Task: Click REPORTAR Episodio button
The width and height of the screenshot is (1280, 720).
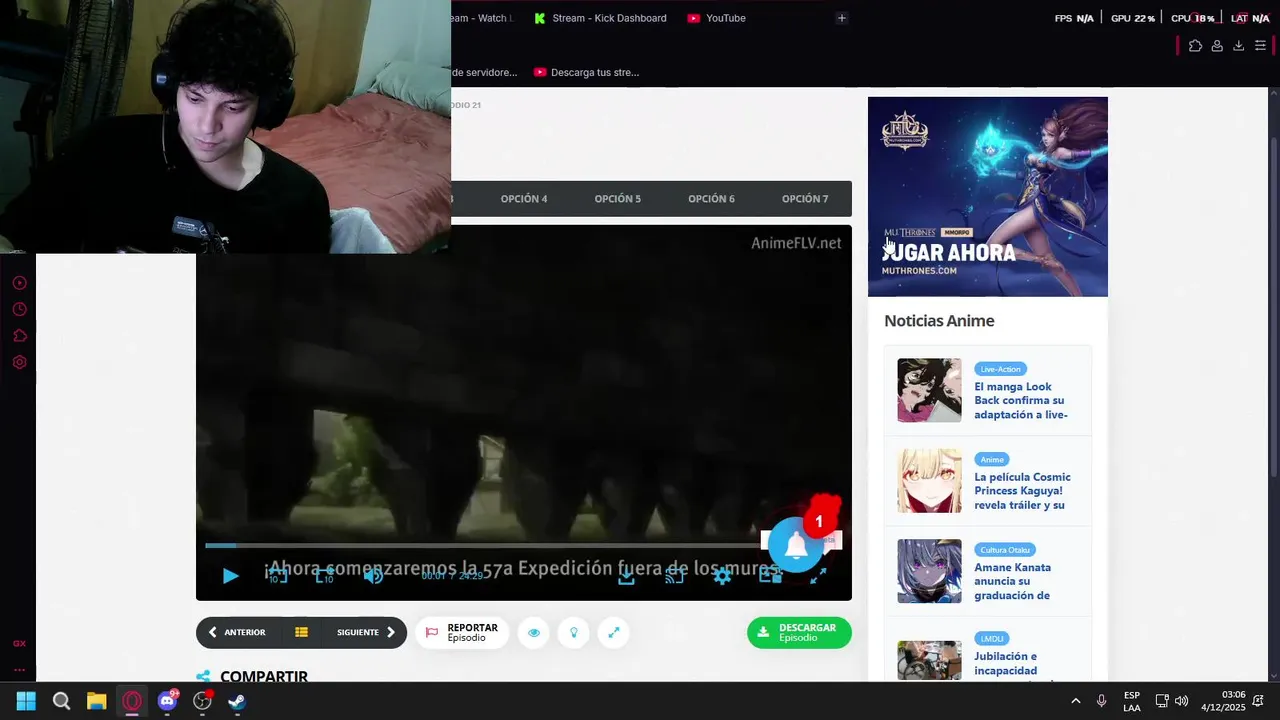Action: (x=461, y=632)
